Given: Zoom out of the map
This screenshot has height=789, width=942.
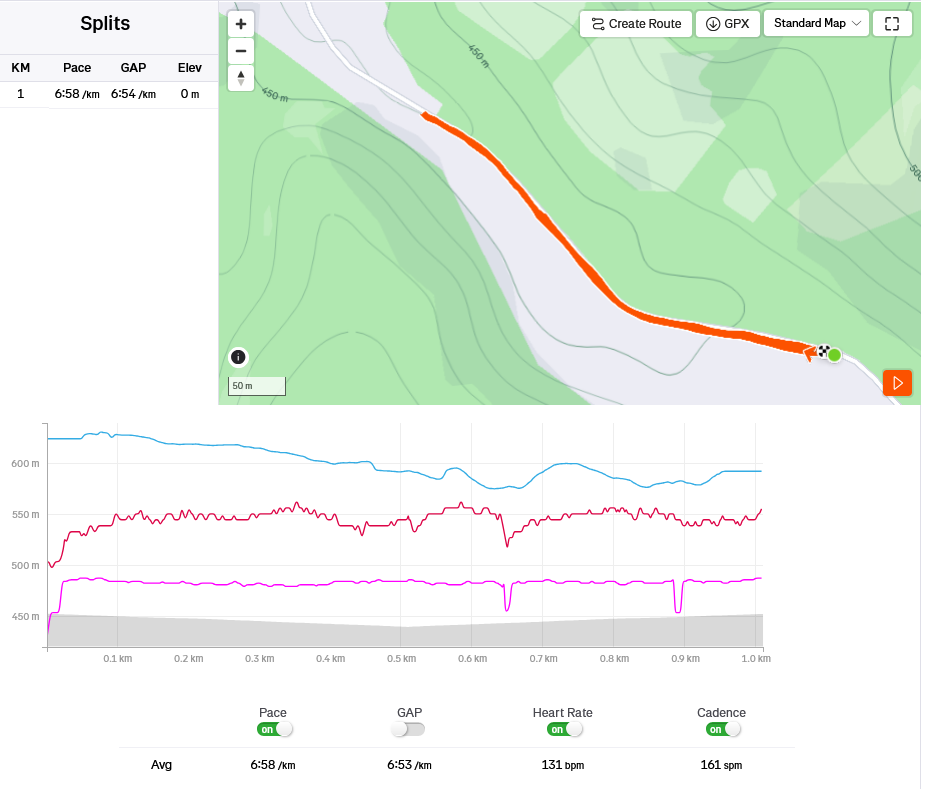Looking at the screenshot, I should tap(241, 51).
